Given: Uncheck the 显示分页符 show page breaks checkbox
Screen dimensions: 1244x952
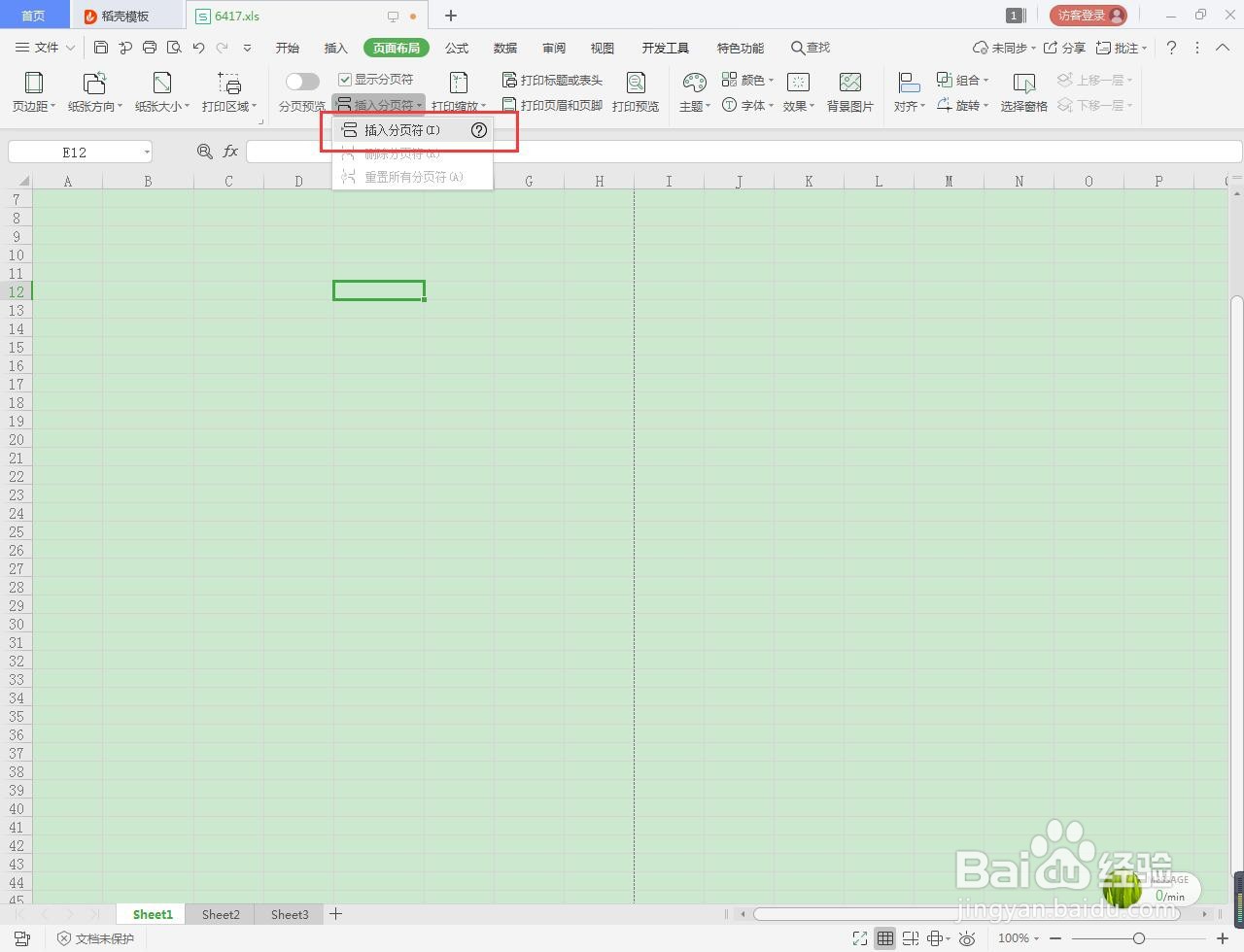Looking at the screenshot, I should coord(344,78).
